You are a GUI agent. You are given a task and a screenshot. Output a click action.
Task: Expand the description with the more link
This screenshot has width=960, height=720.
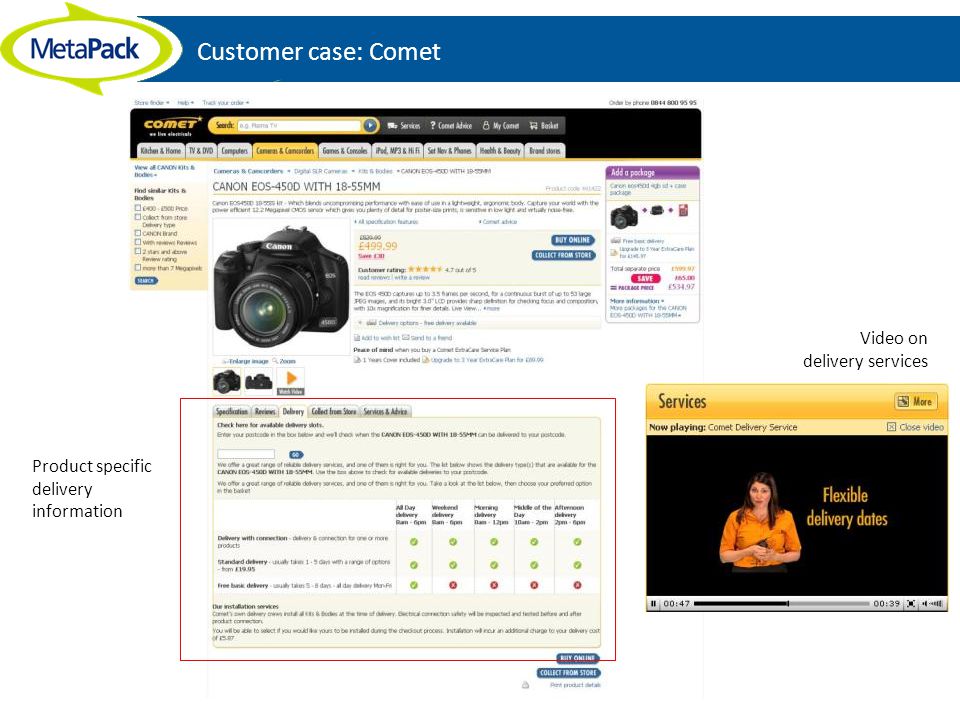[x=492, y=309]
